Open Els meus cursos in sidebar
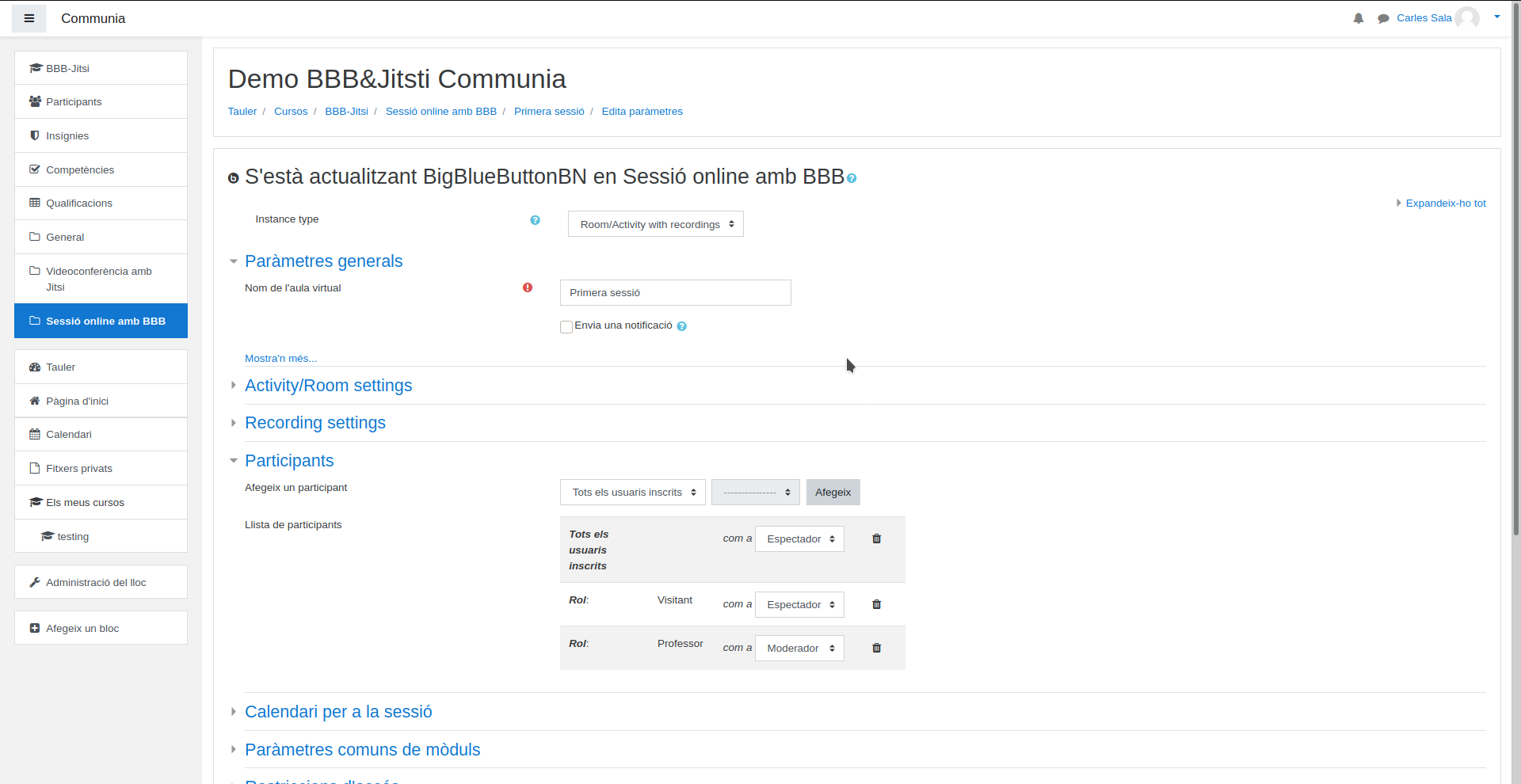 point(101,502)
